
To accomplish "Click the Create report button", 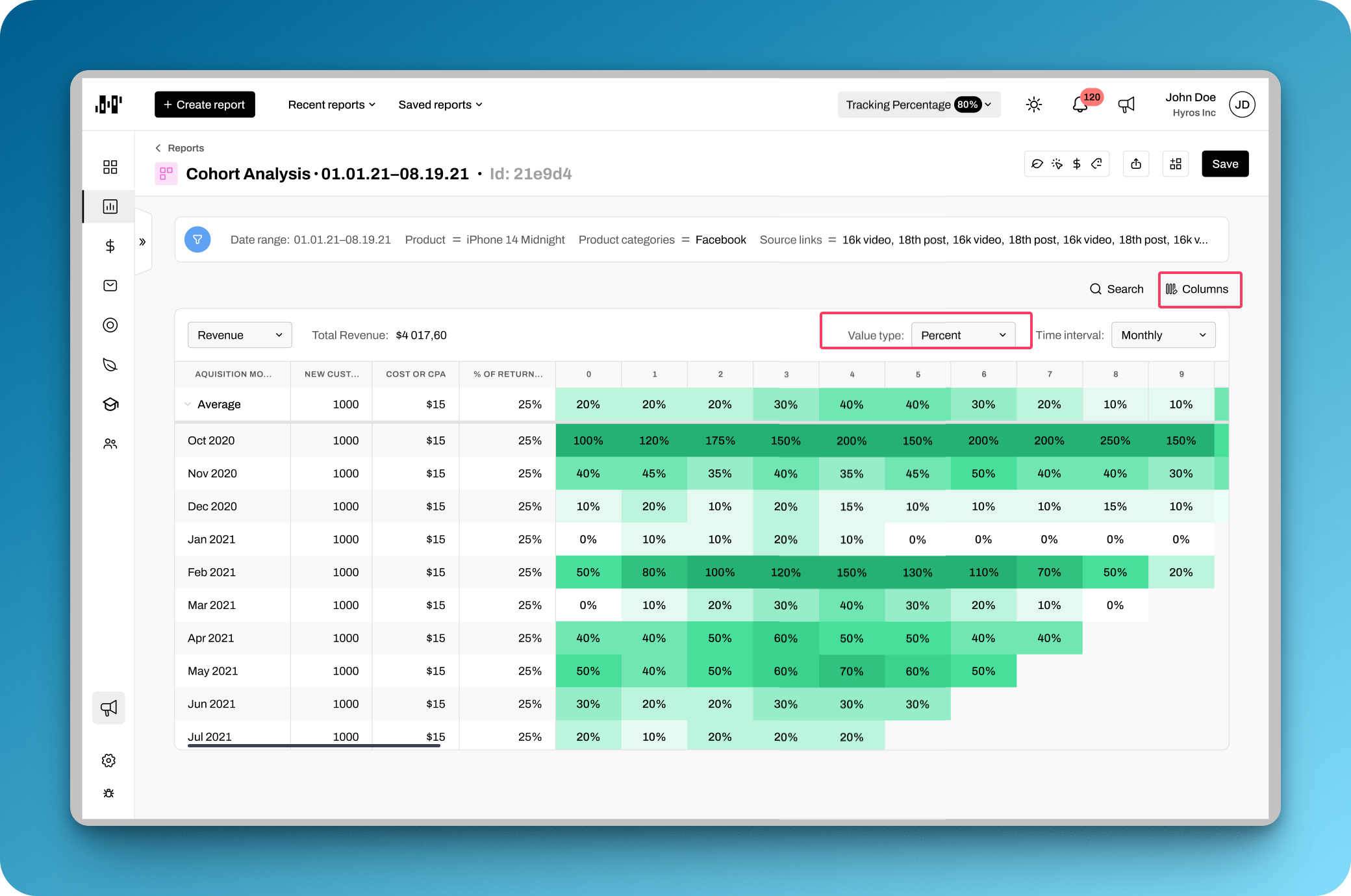I will (205, 105).
